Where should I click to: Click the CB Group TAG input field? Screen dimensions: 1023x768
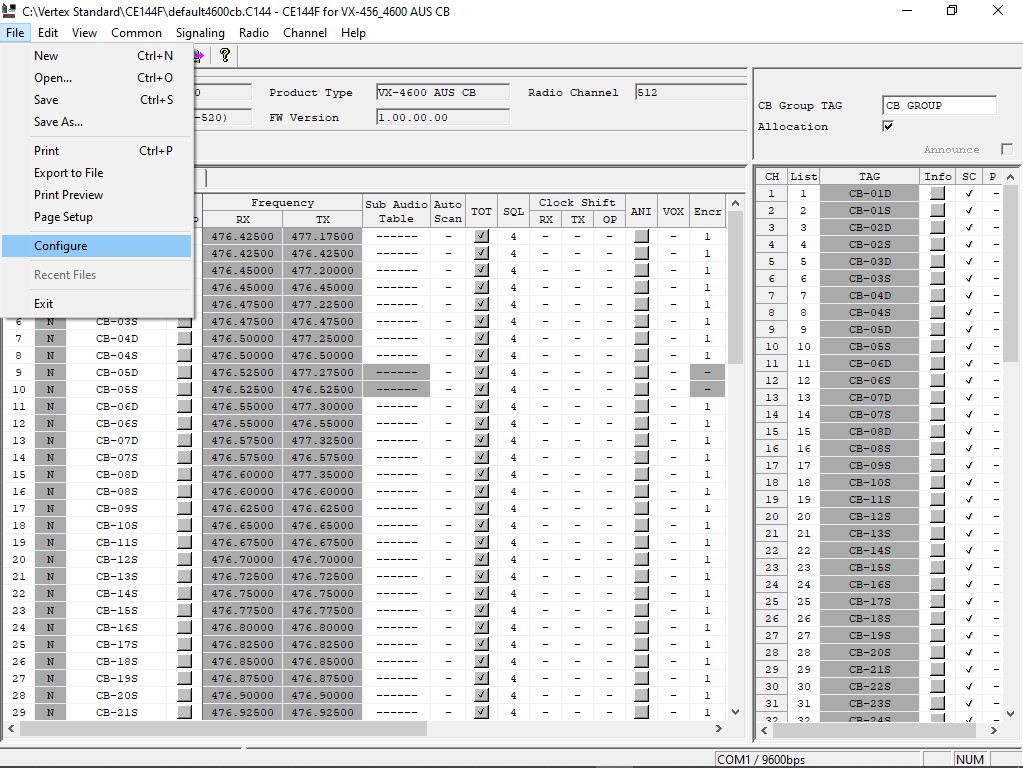pos(939,105)
